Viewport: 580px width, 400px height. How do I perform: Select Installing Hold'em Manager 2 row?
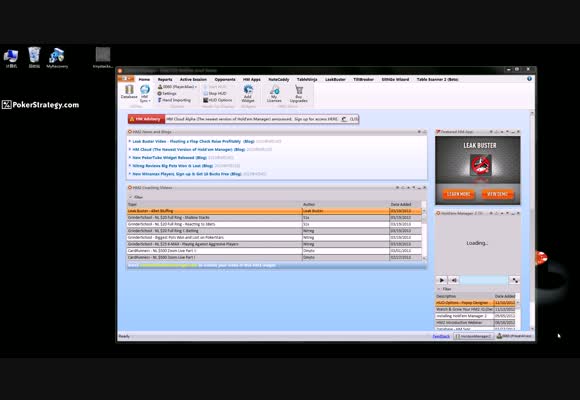pyautogui.click(x=475, y=316)
